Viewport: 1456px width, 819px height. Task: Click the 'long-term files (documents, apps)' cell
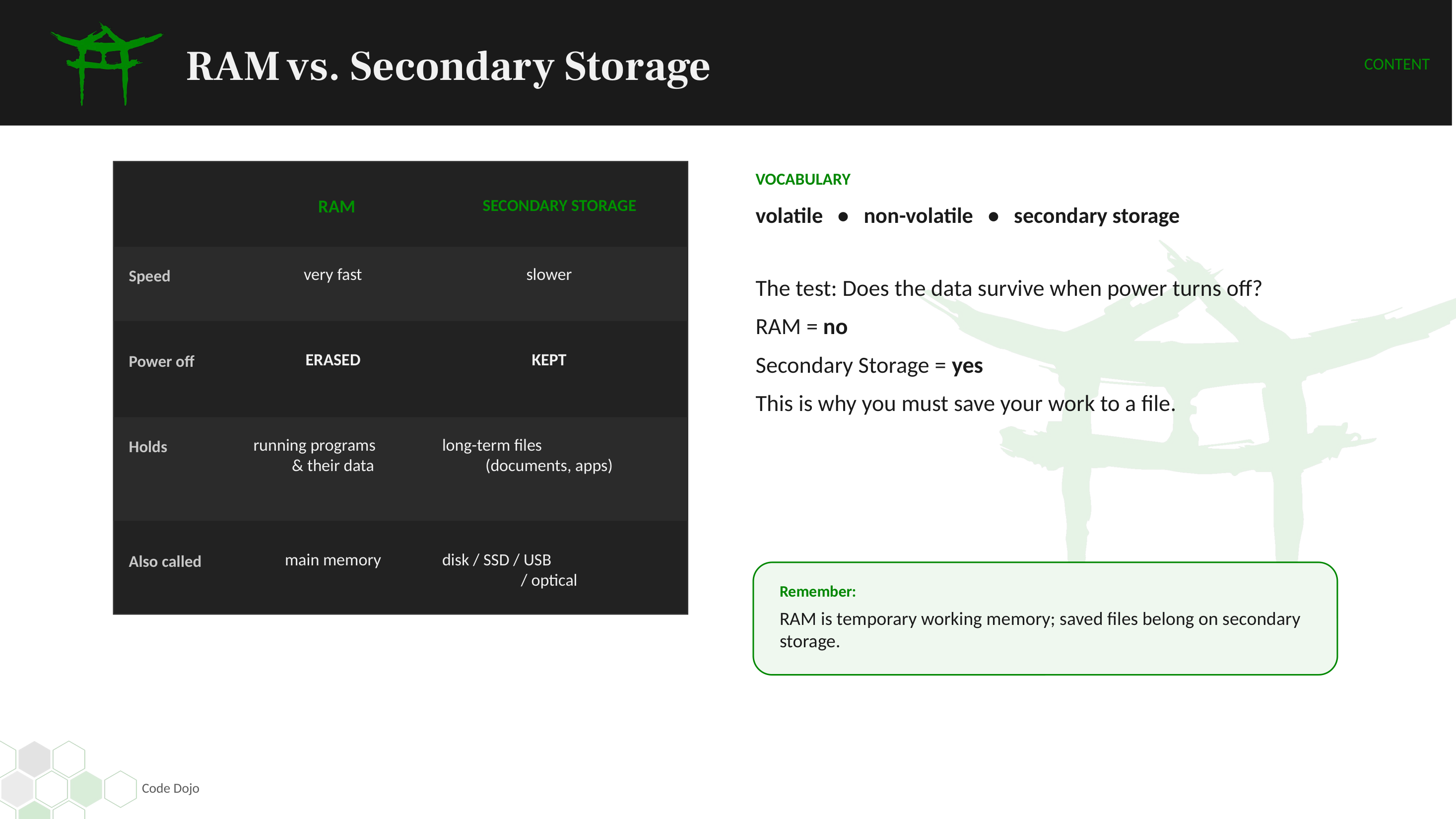(x=527, y=455)
